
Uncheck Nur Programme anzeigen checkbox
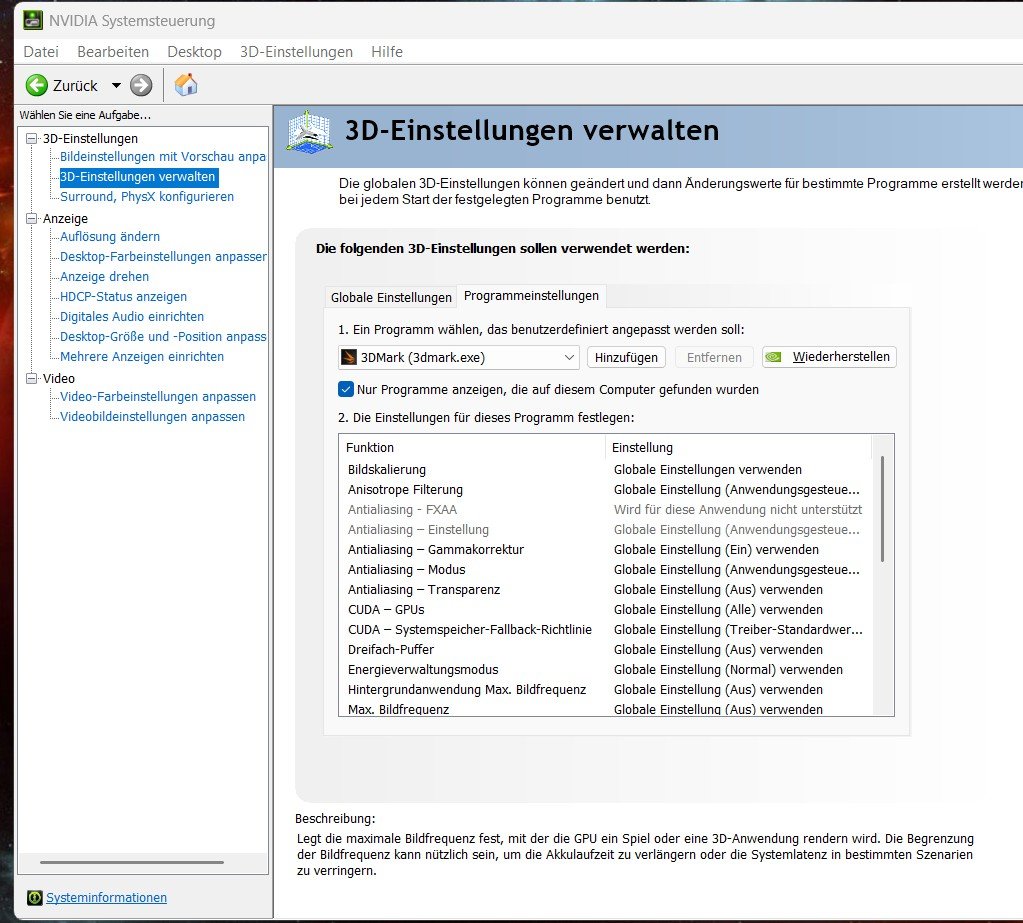point(346,389)
